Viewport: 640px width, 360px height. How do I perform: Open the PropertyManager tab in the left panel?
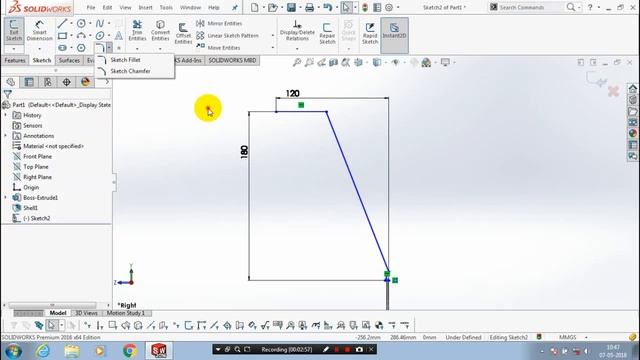tap(29, 82)
